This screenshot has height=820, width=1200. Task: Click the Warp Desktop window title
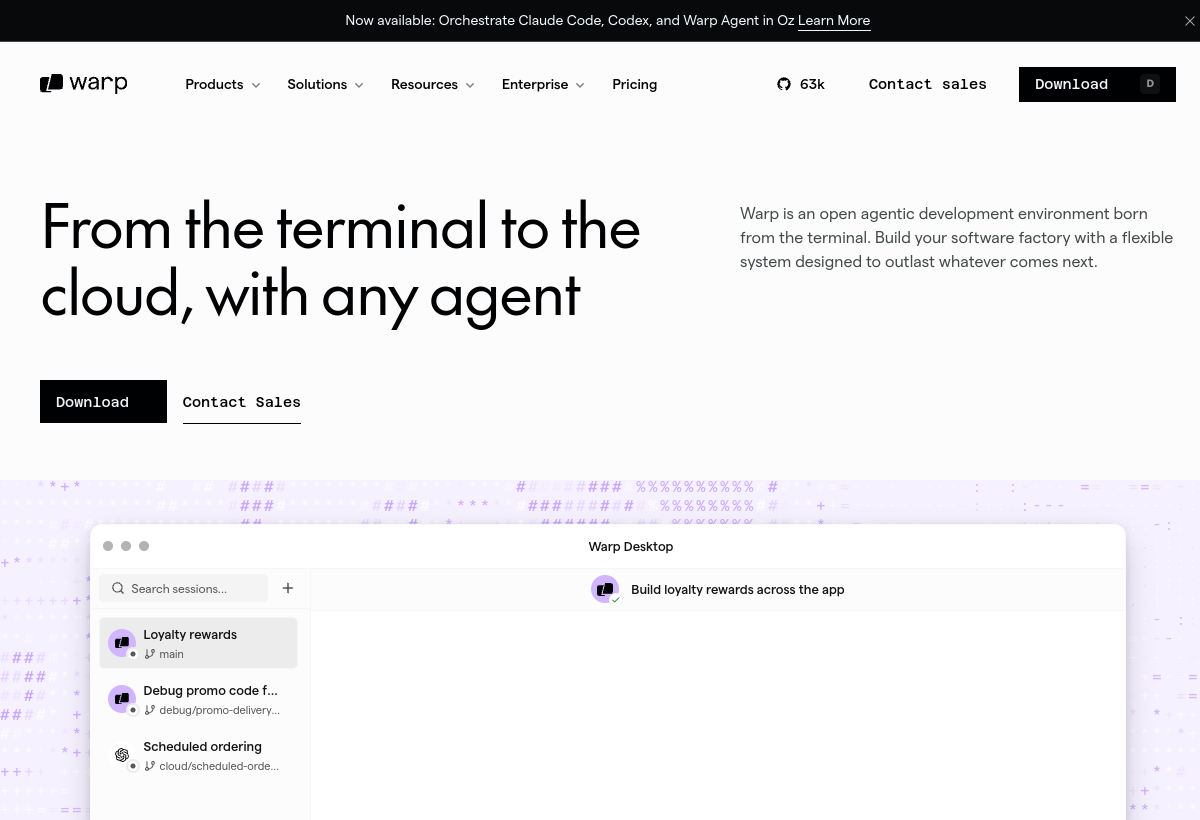[x=631, y=547]
